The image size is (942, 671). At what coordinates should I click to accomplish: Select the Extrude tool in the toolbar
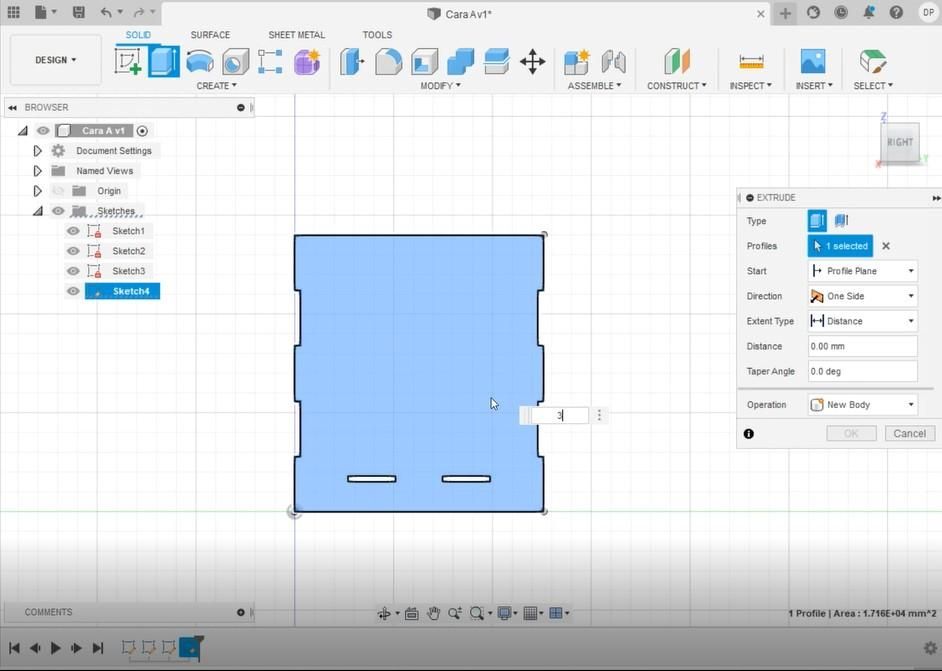pos(163,61)
